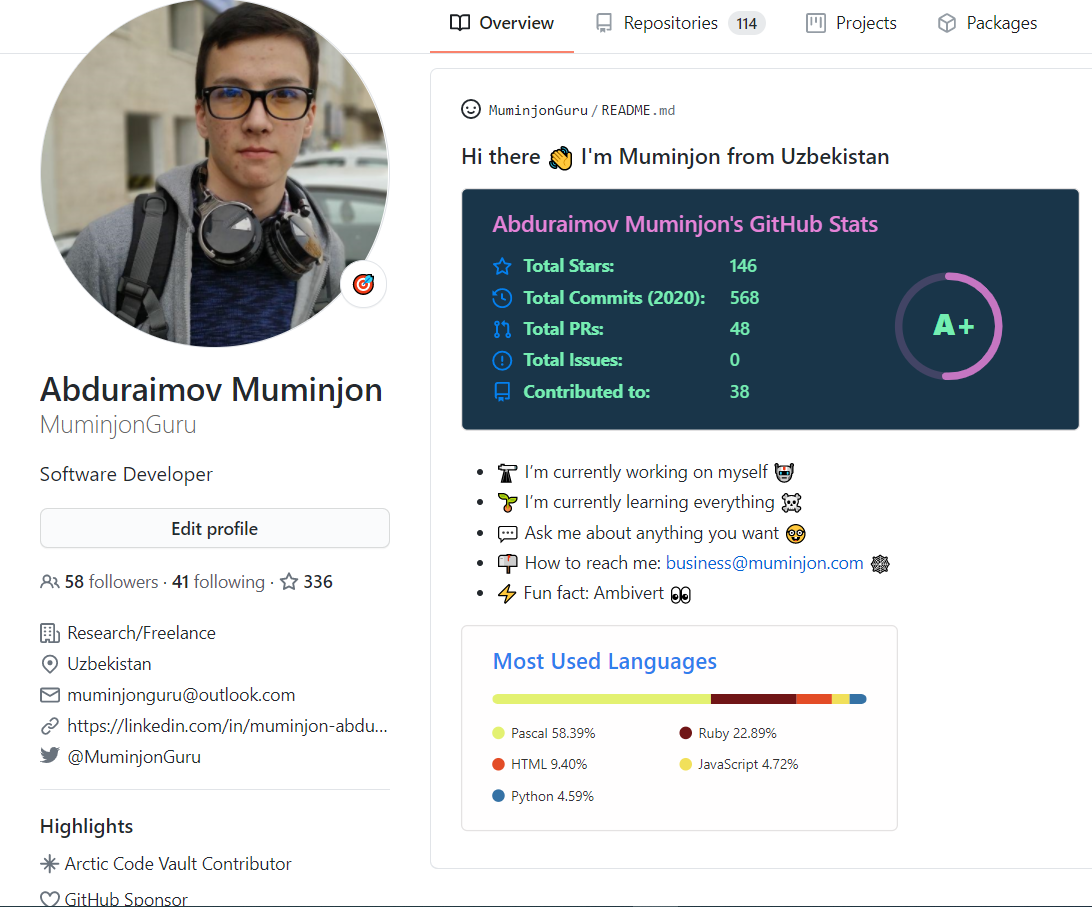Click the JavaScript yellow legend dot
This screenshot has width=1092, height=907.
(x=685, y=764)
